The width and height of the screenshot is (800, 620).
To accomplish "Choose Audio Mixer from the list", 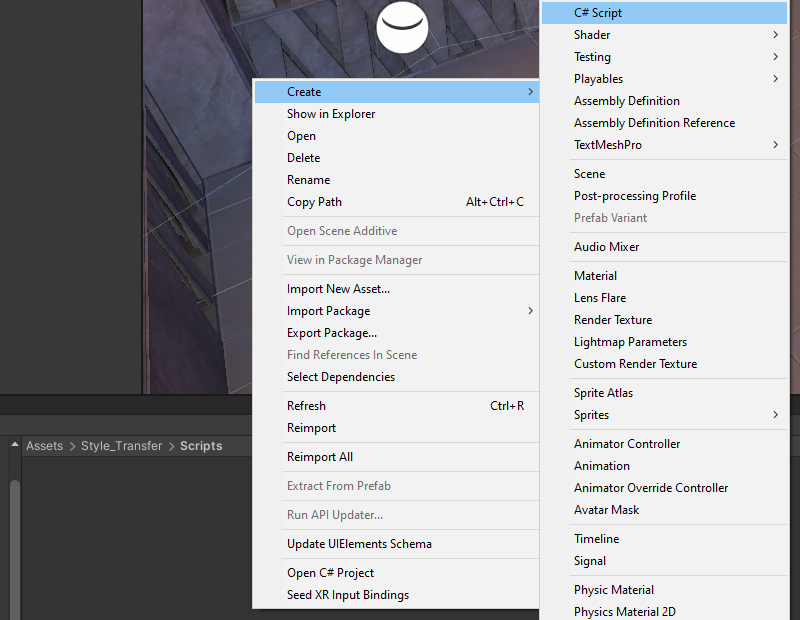I will pyautogui.click(x=606, y=247).
